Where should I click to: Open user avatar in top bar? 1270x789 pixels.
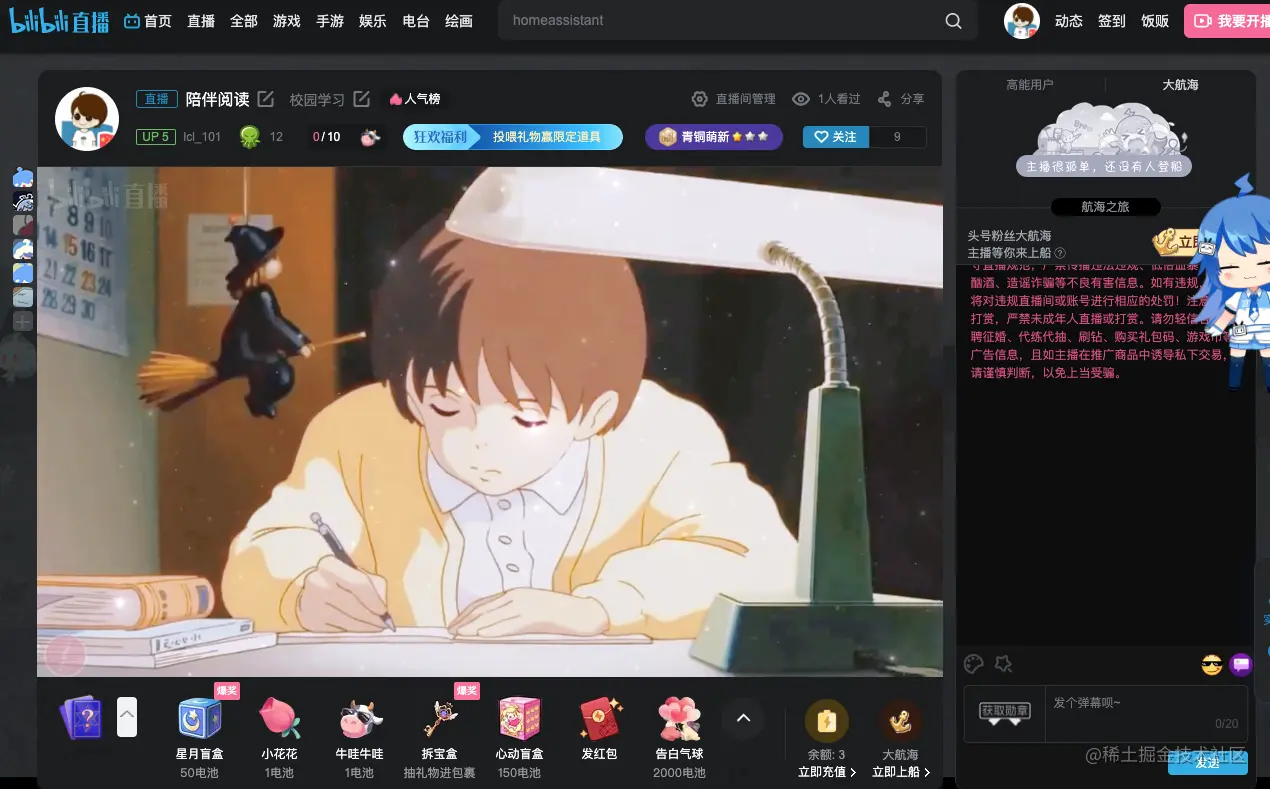(1022, 21)
